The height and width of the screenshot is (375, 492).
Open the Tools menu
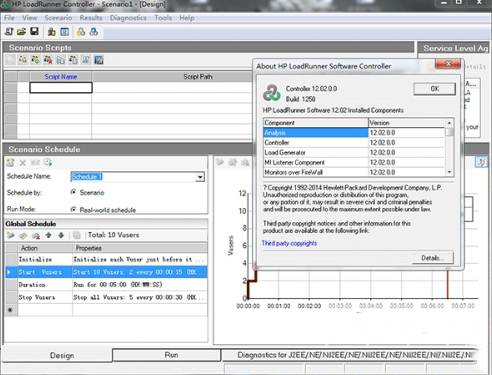[163, 18]
